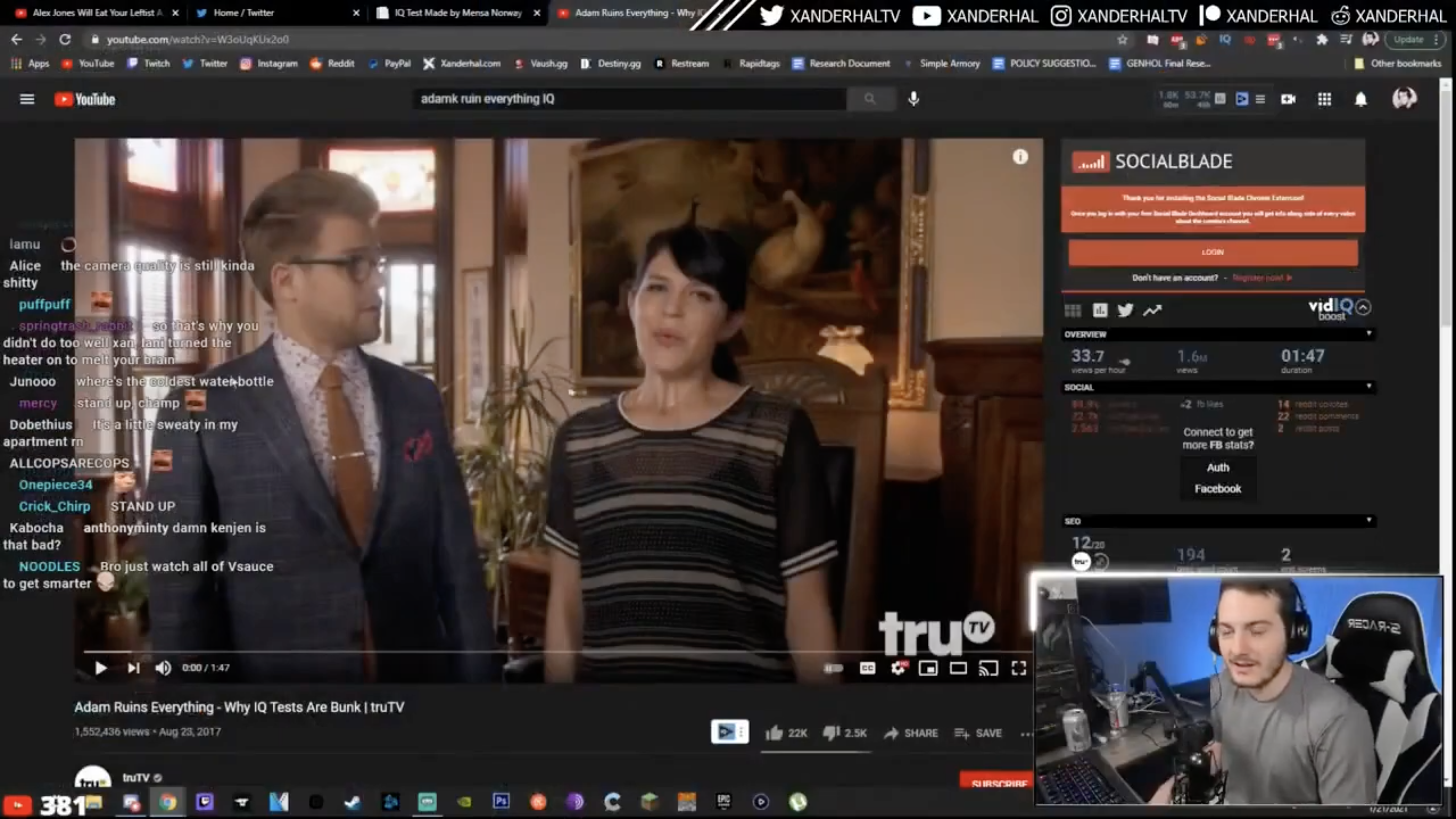
Task: Mute the video volume
Action: 163,668
